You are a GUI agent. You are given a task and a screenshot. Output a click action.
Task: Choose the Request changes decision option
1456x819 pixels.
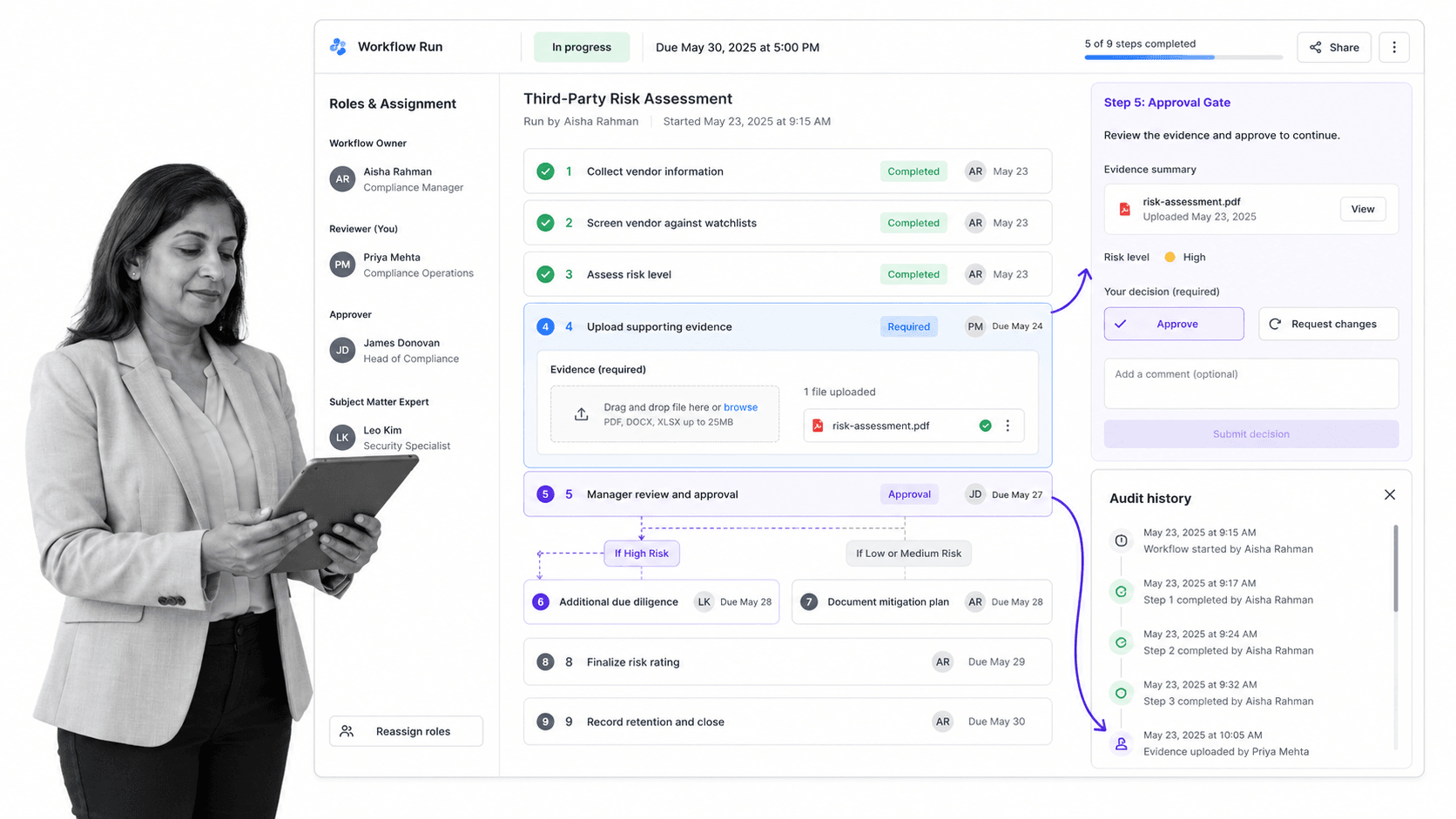(1328, 324)
